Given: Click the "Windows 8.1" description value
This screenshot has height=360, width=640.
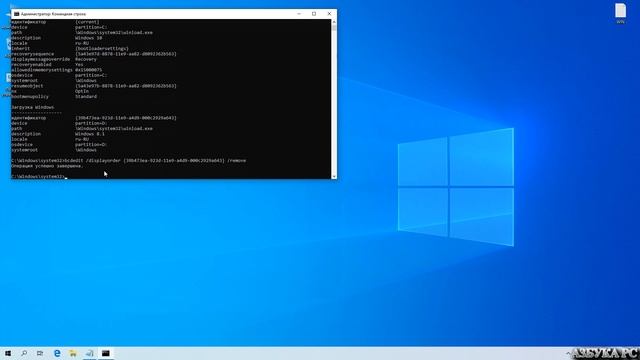Looking at the screenshot, I should [90, 134].
